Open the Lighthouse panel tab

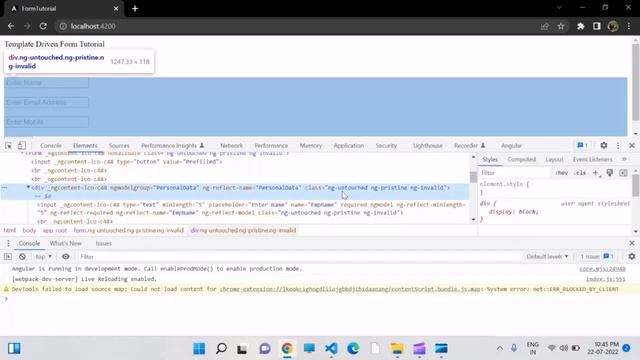click(427, 145)
